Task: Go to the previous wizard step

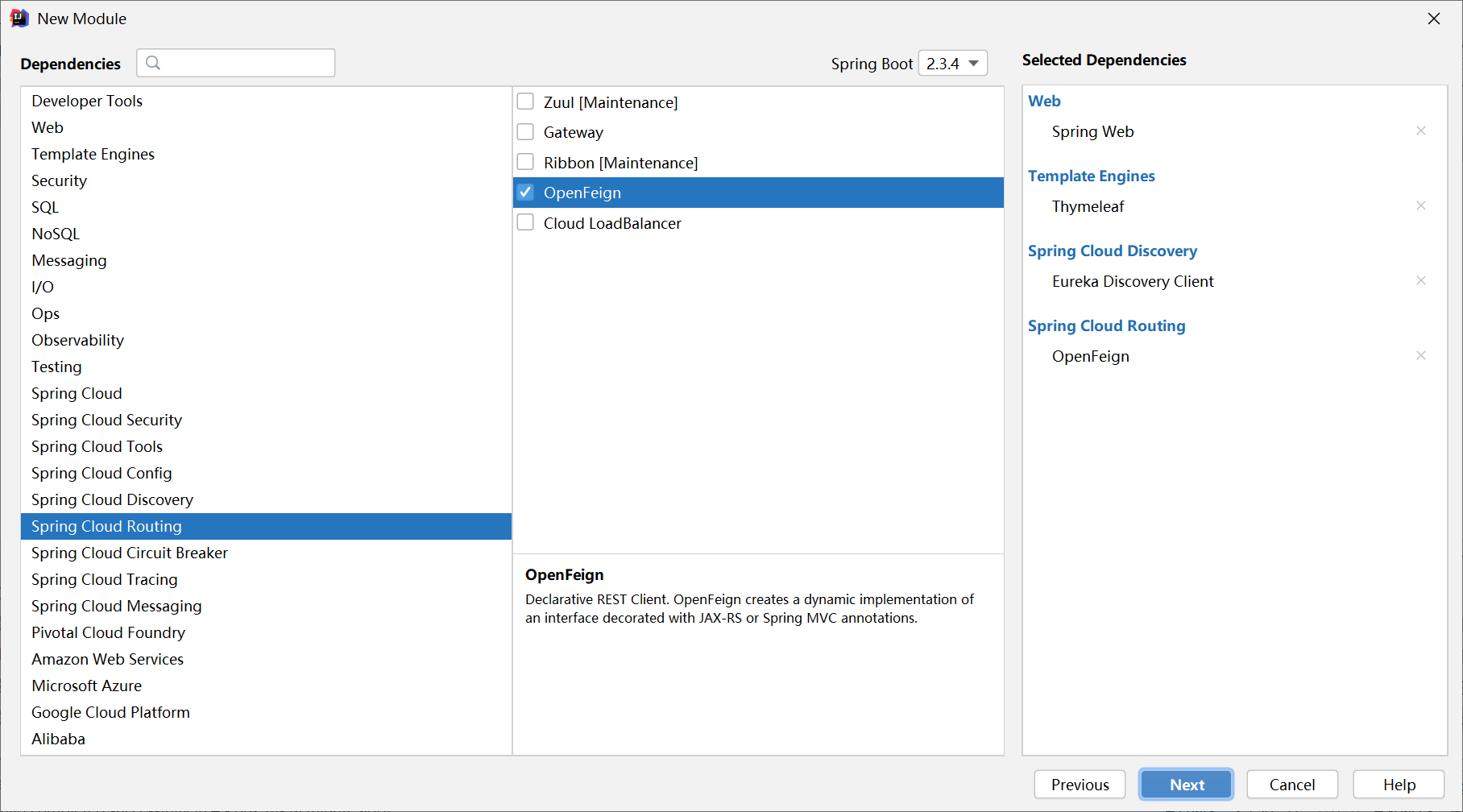Action: tap(1080, 785)
